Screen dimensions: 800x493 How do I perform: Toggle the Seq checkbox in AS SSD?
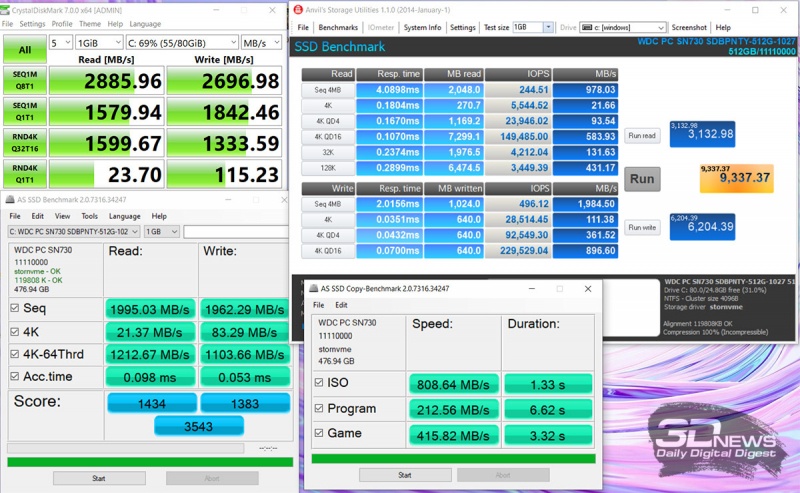click(15, 308)
